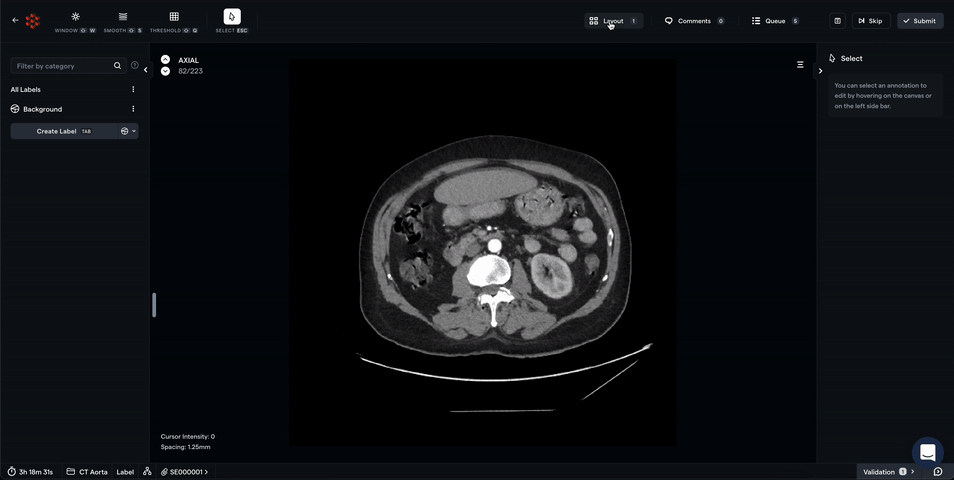Viewport: 954px width, 480px height.
Task: Click the left panel resize handle
Action: click(154, 305)
